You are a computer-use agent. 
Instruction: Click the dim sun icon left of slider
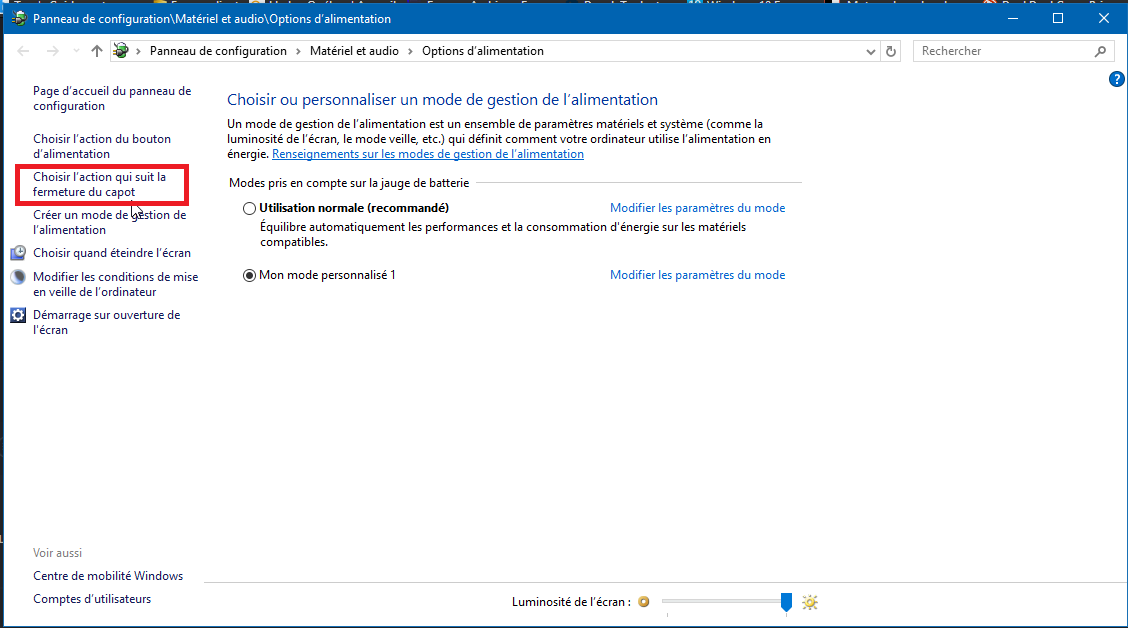(644, 602)
